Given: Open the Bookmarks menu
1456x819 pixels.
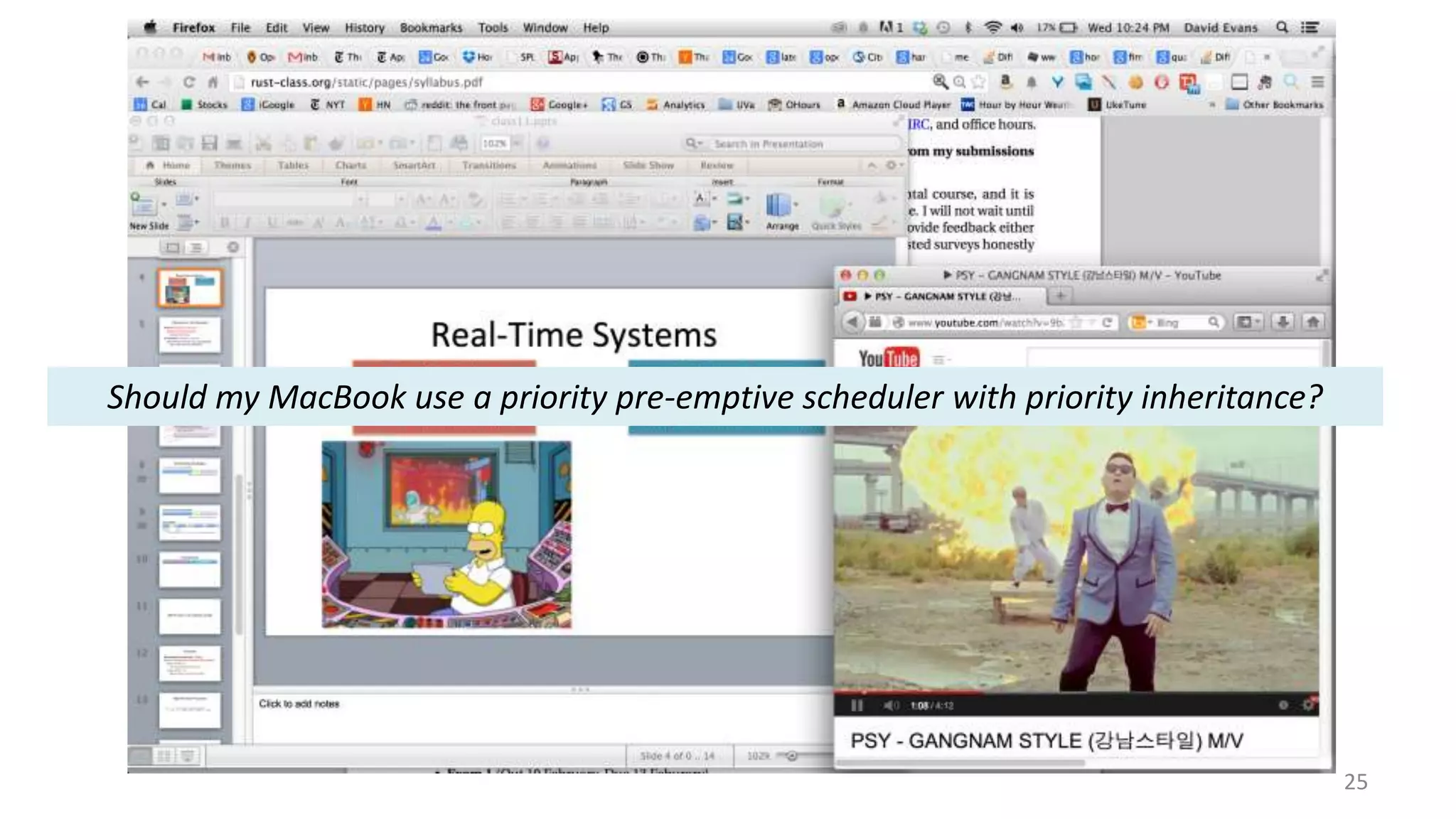Looking at the screenshot, I should click(431, 28).
